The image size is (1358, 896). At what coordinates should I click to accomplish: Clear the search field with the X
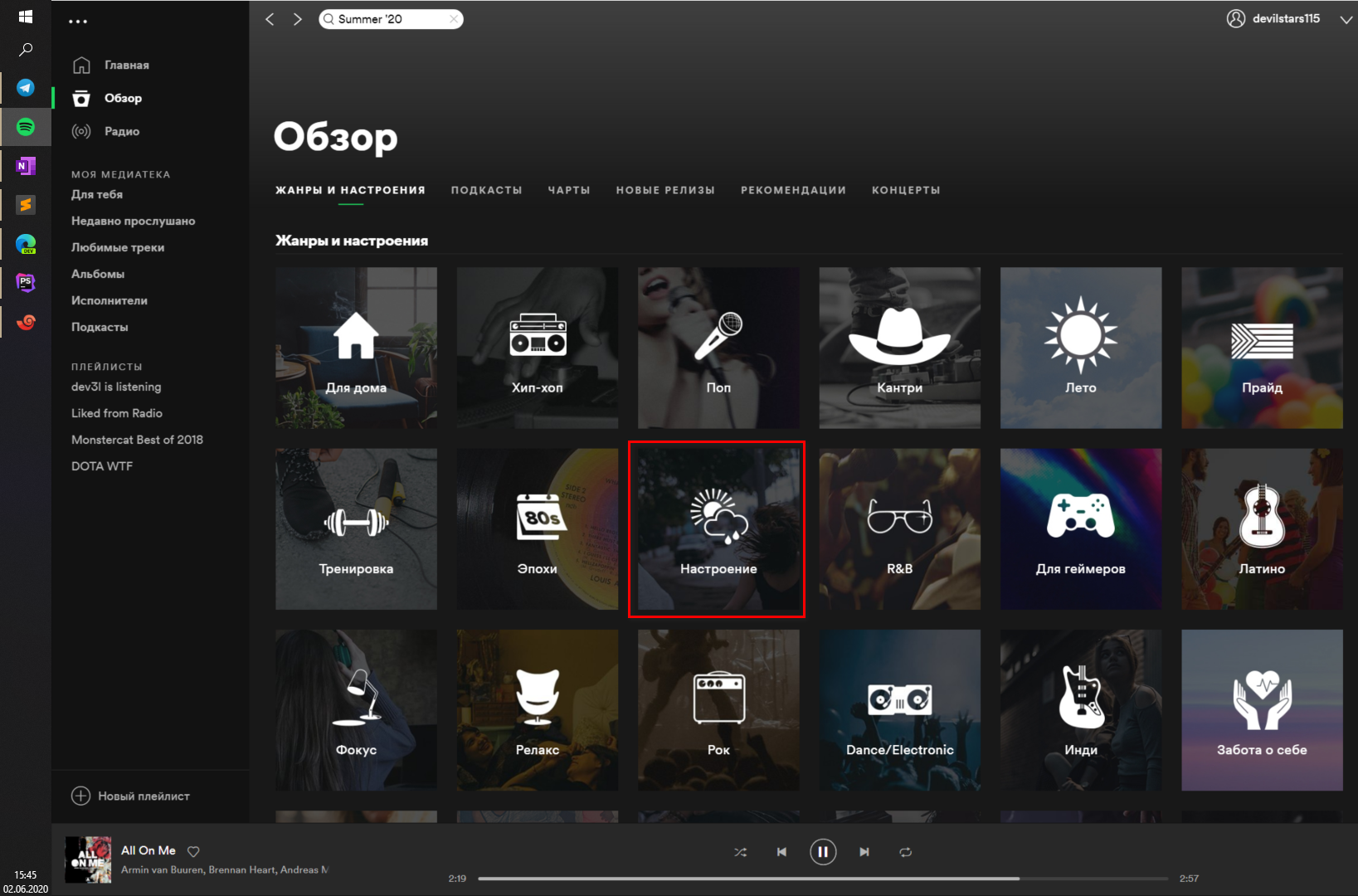click(454, 19)
